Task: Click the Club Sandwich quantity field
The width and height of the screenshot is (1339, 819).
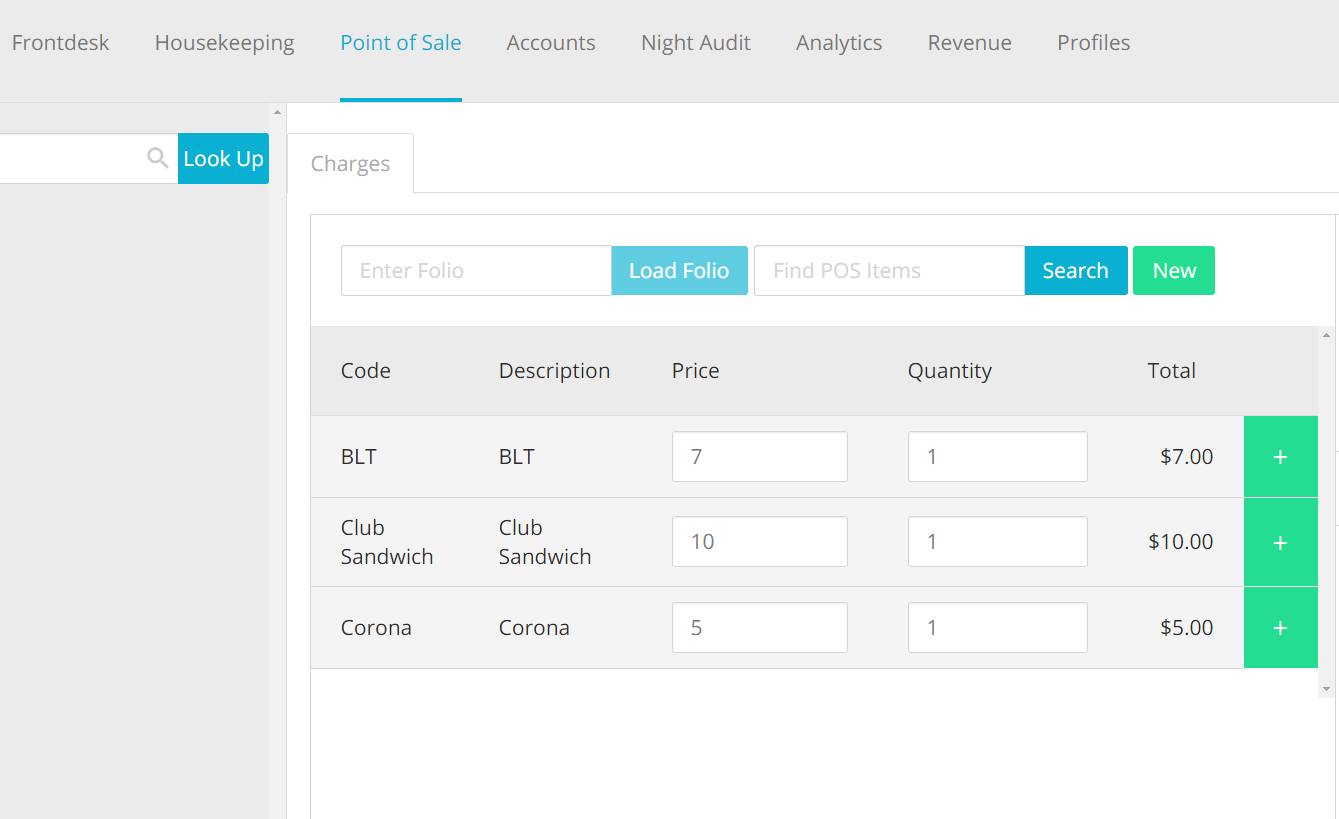Action: [998, 542]
